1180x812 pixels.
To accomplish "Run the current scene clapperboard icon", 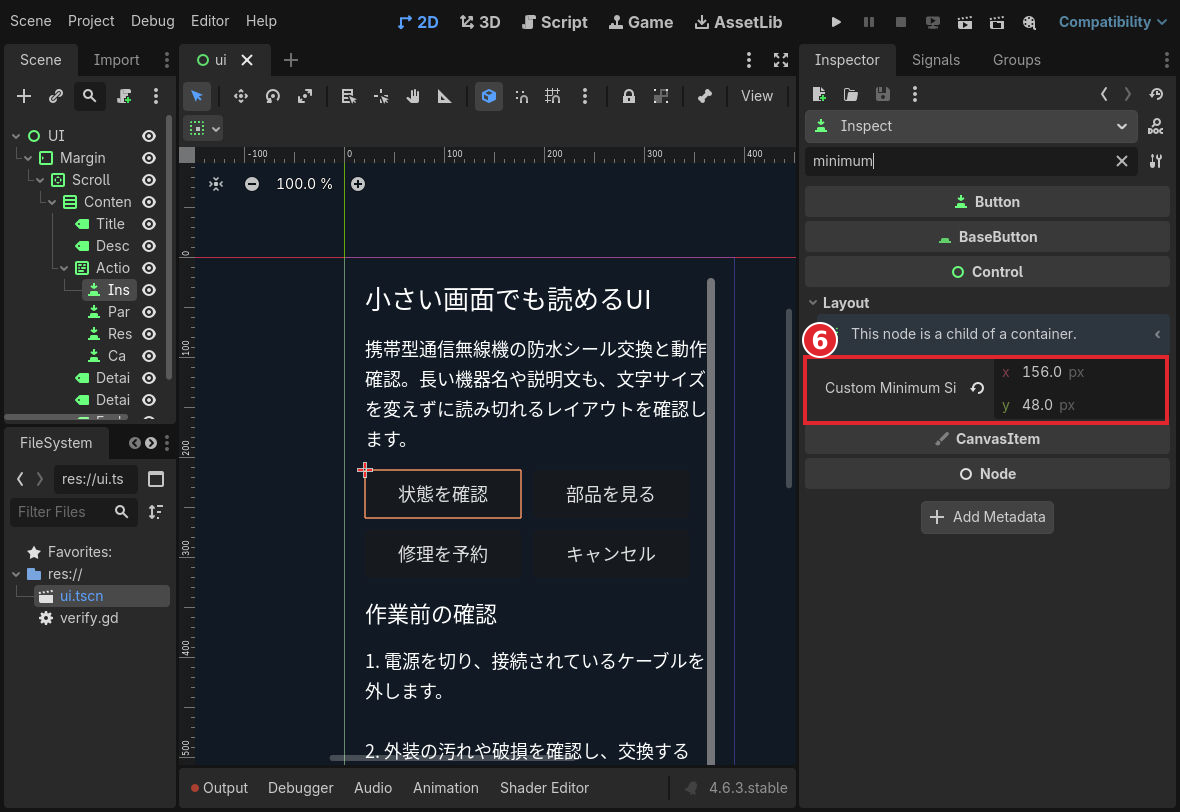I will [965, 22].
